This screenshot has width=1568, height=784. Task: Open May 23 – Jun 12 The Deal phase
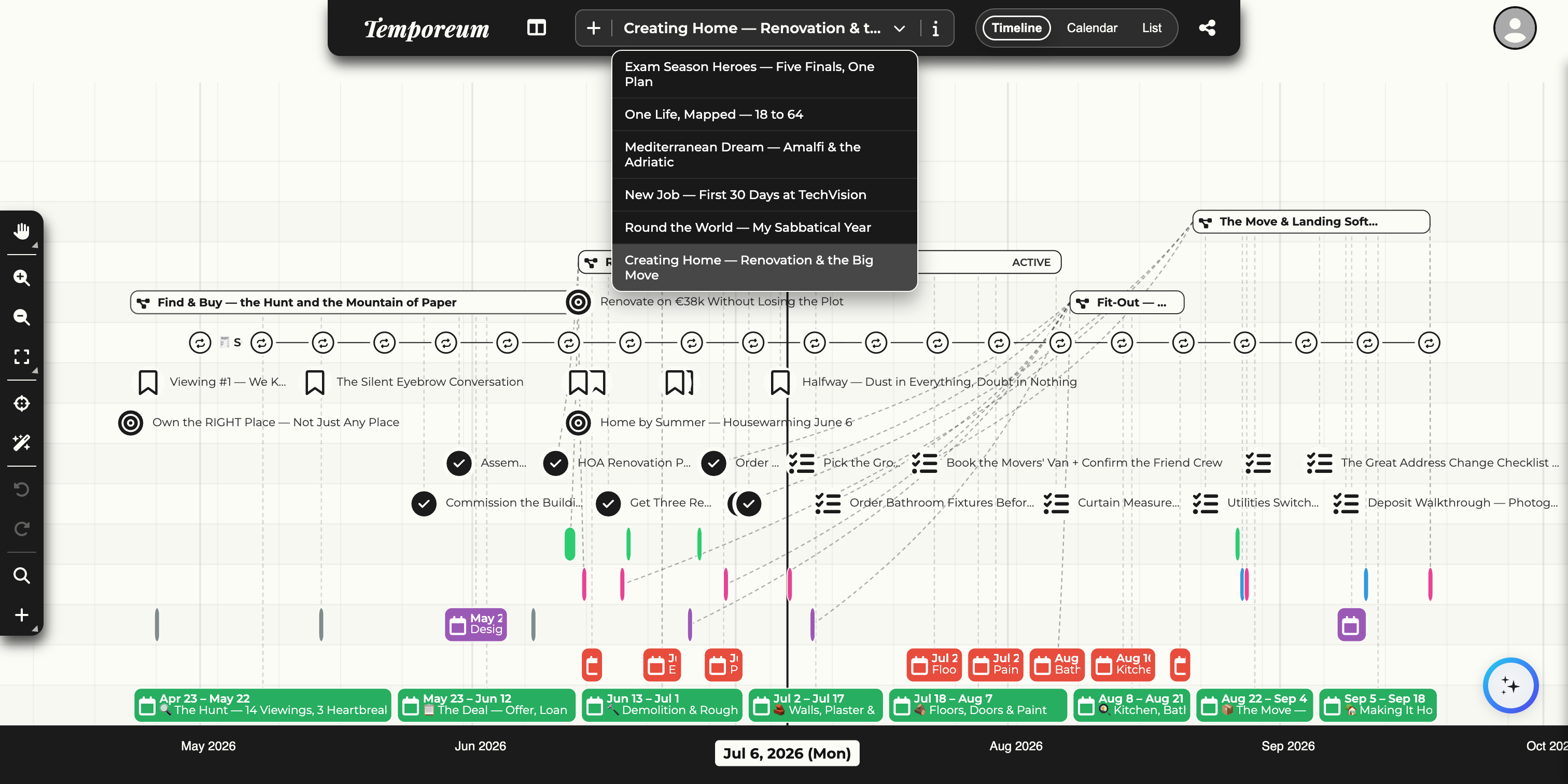click(486, 705)
